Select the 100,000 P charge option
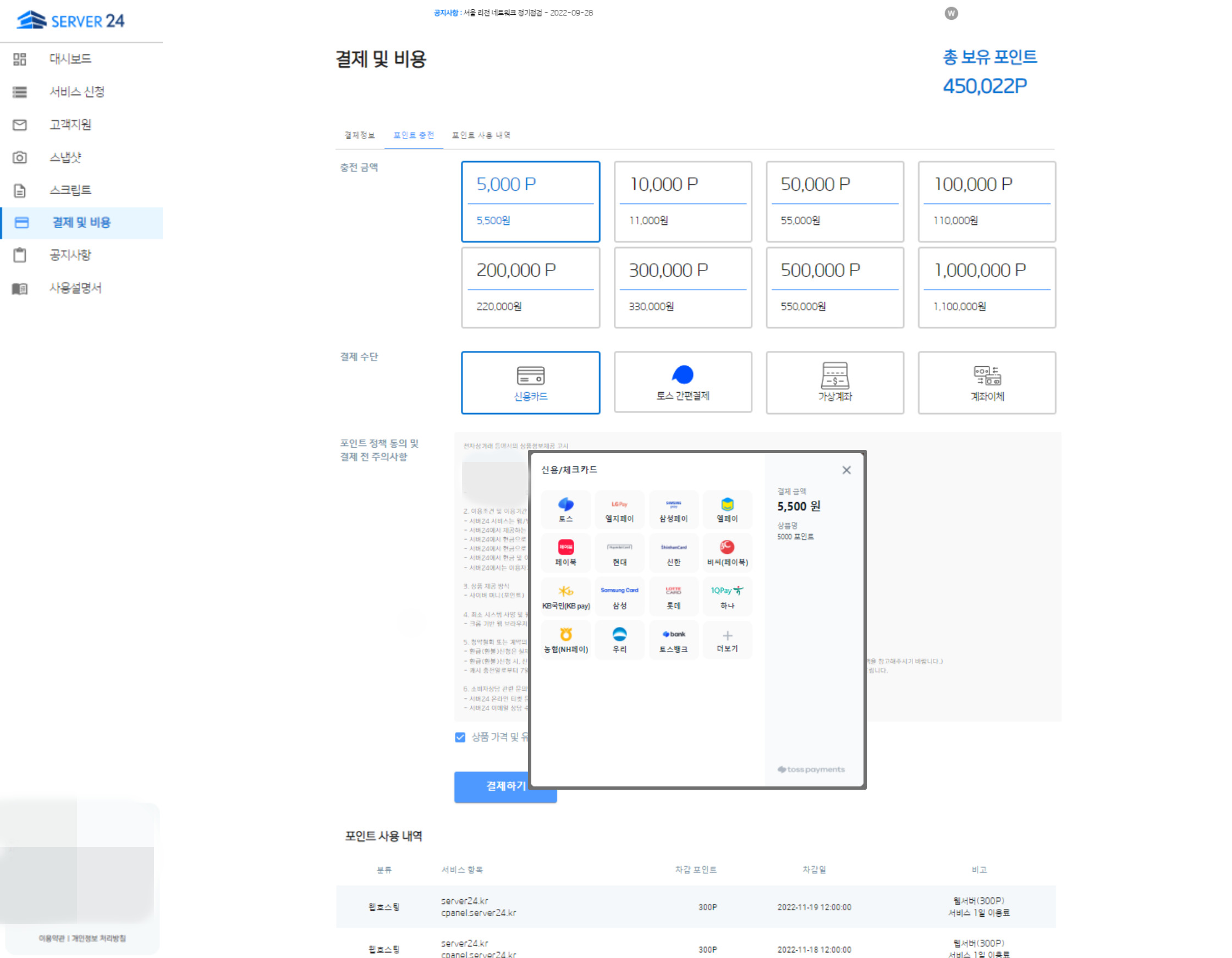 pyautogui.click(x=987, y=201)
